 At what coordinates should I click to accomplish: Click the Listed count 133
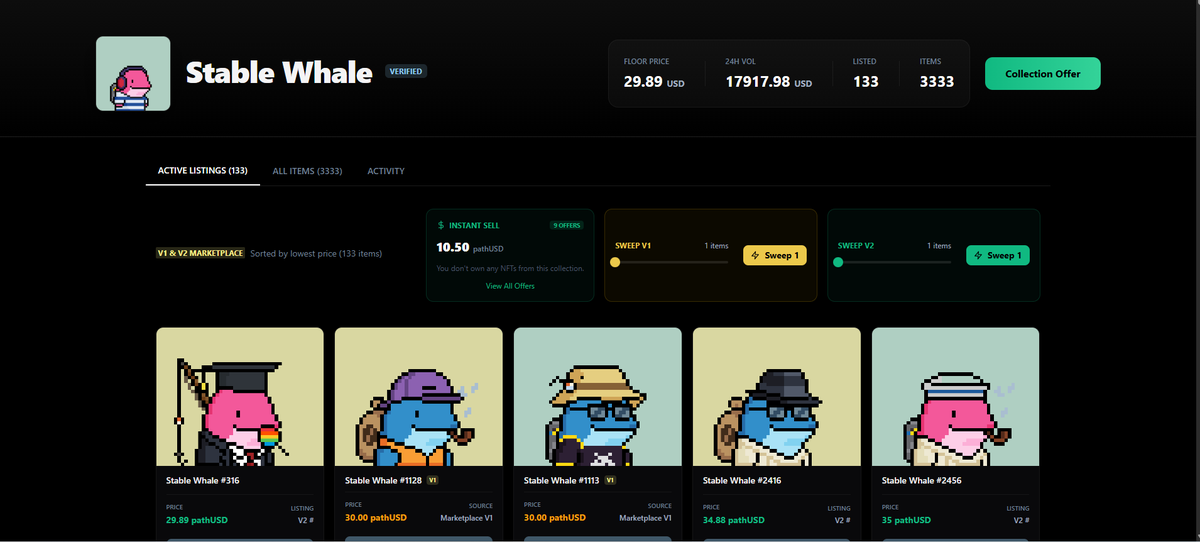tap(866, 82)
